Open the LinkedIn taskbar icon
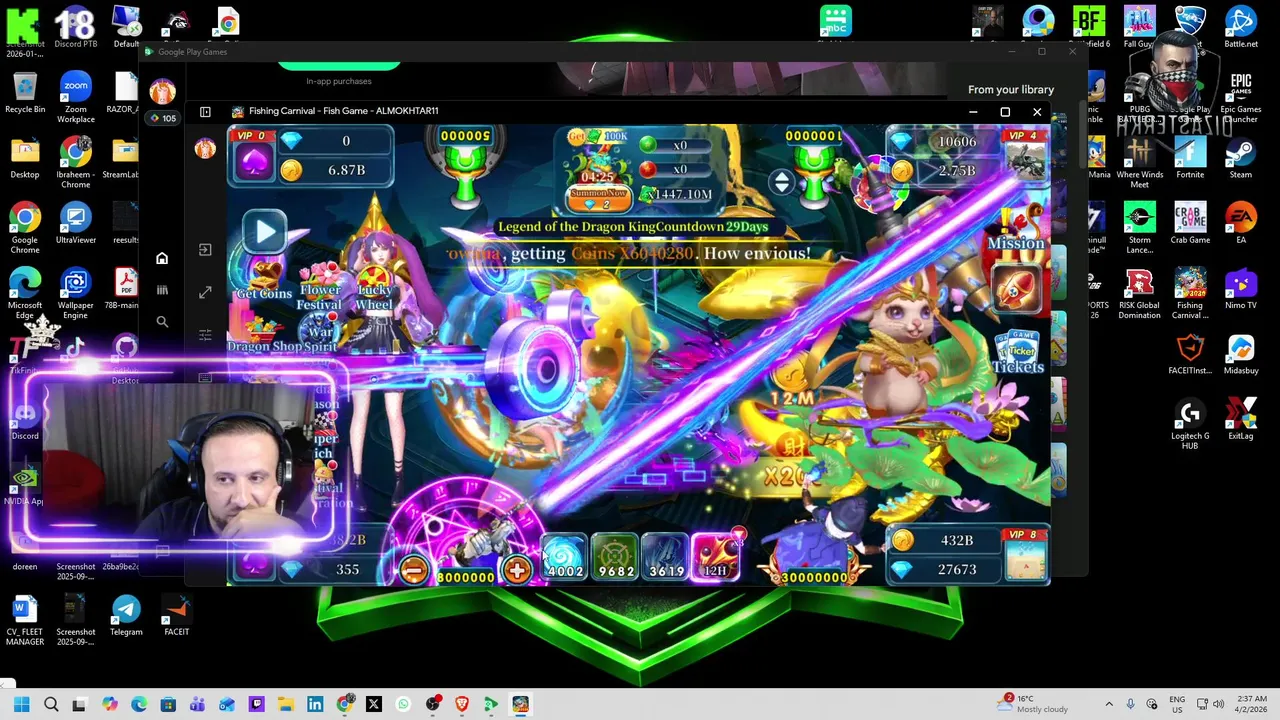1280x720 pixels. 315,704
